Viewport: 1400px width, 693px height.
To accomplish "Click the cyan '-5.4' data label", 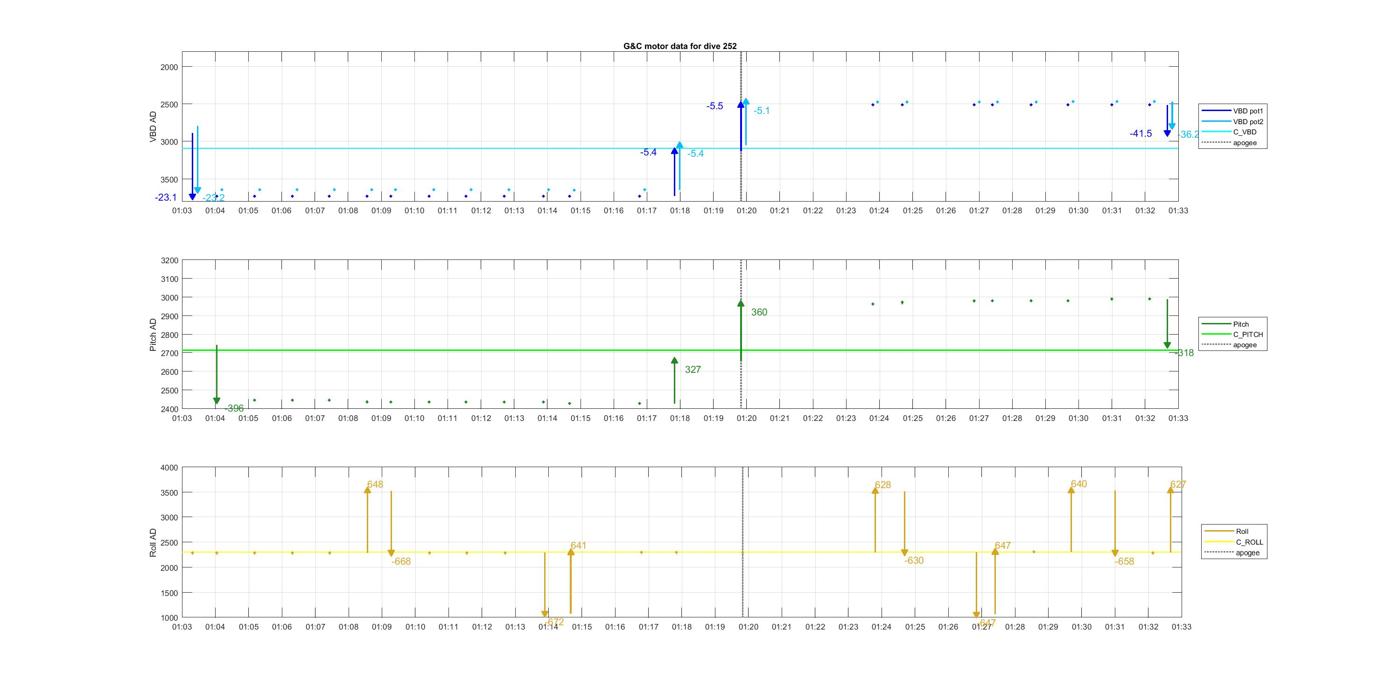I will [695, 154].
